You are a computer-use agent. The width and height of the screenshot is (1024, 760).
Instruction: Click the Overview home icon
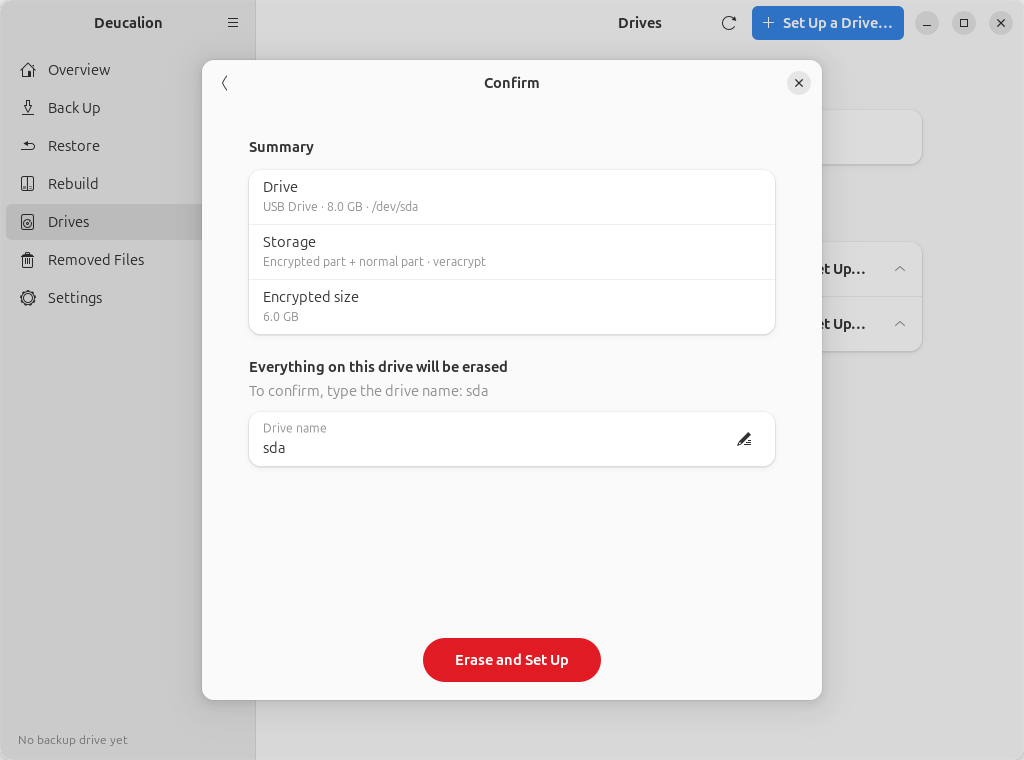pos(27,70)
